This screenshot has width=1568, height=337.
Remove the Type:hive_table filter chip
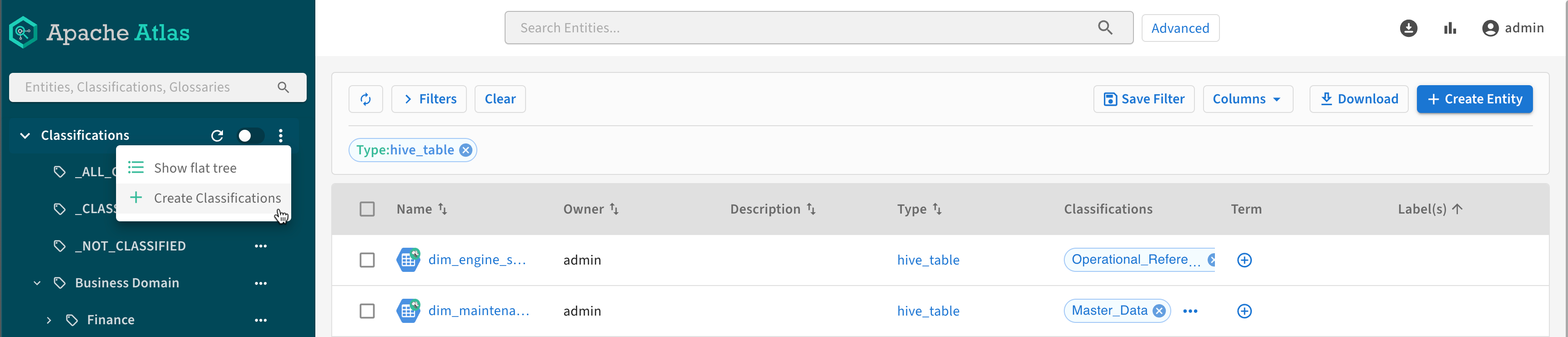pyautogui.click(x=465, y=150)
